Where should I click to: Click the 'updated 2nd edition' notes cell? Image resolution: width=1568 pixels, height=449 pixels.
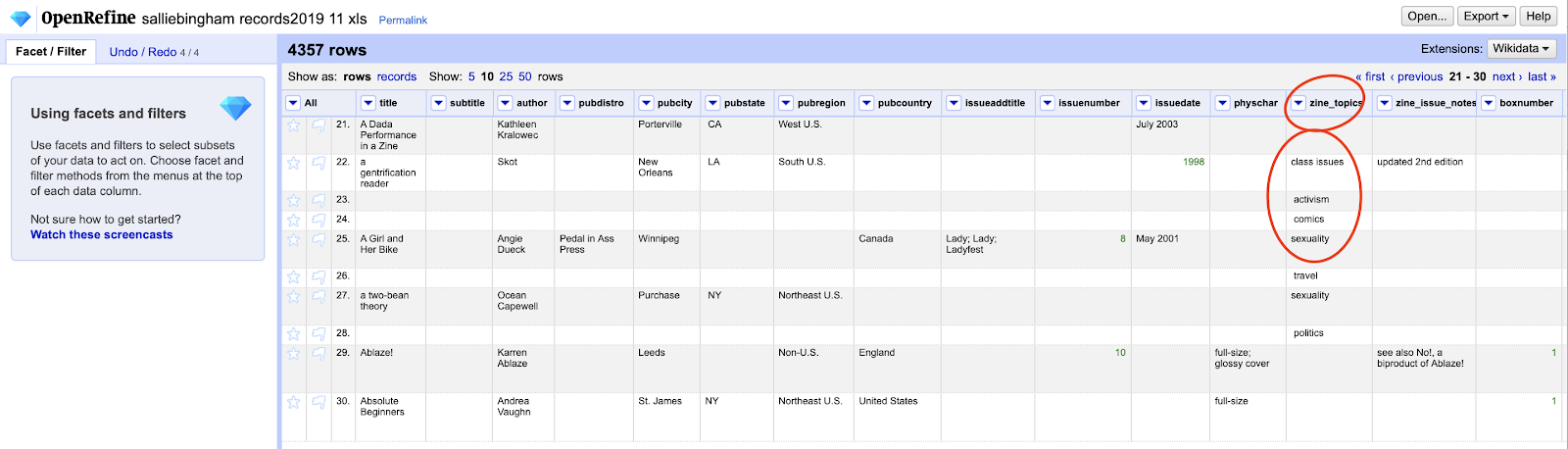click(x=1420, y=162)
